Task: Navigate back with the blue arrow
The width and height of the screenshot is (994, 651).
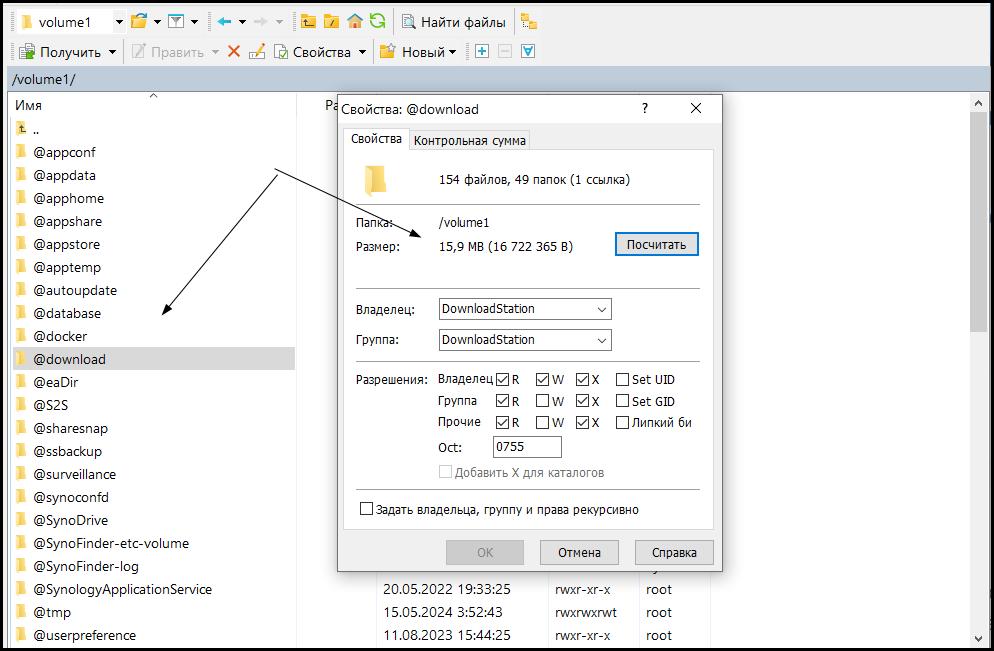Action: coord(224,21)
